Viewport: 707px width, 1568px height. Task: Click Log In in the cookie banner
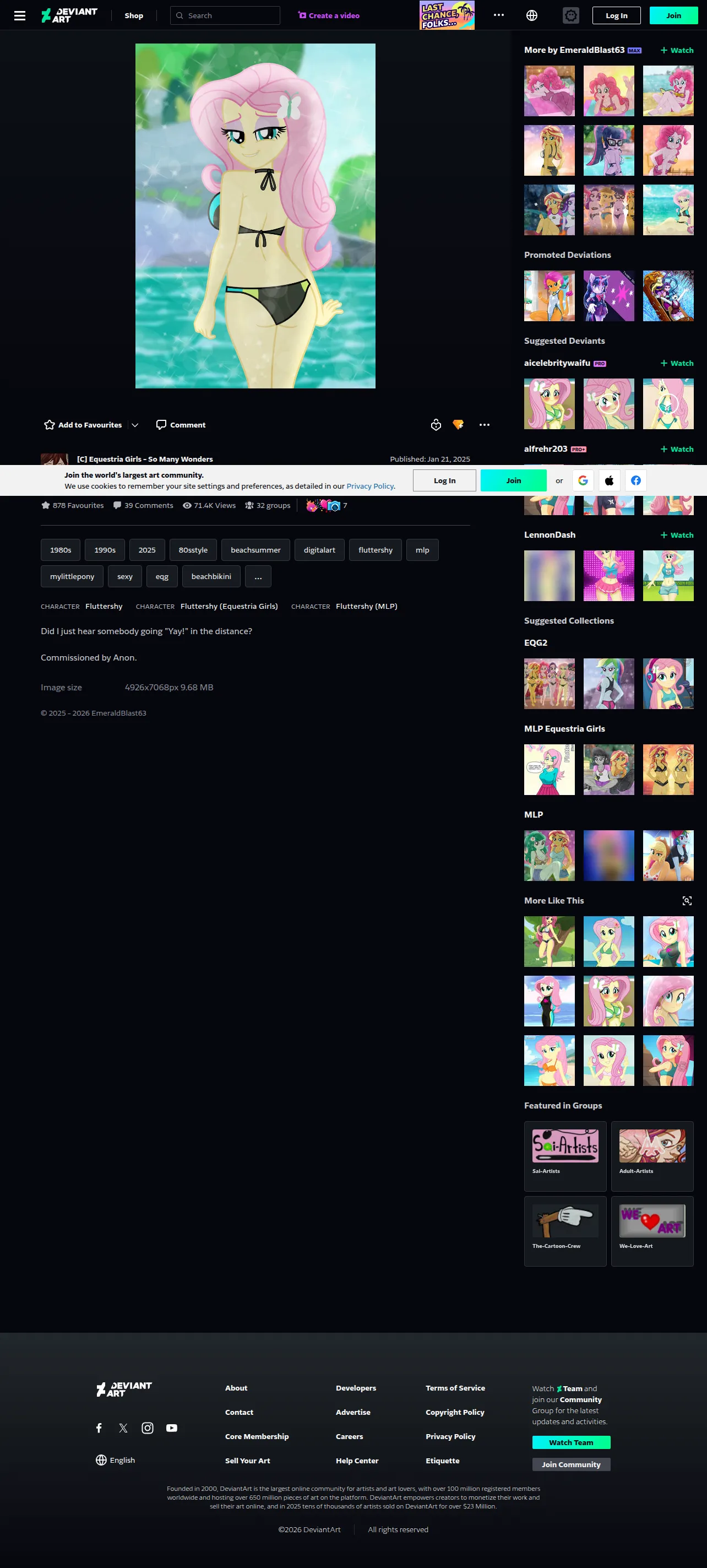[445, 480]
